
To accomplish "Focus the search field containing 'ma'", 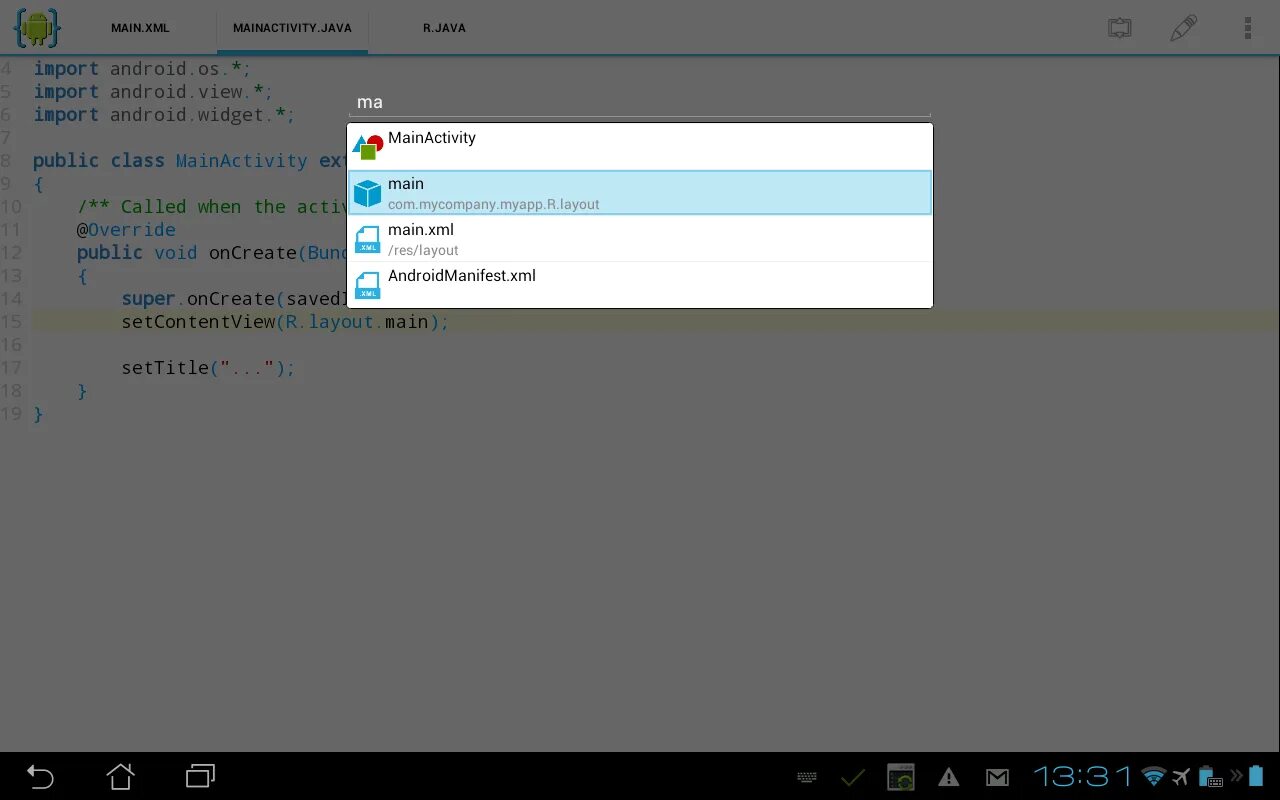I will coord(640,102).
